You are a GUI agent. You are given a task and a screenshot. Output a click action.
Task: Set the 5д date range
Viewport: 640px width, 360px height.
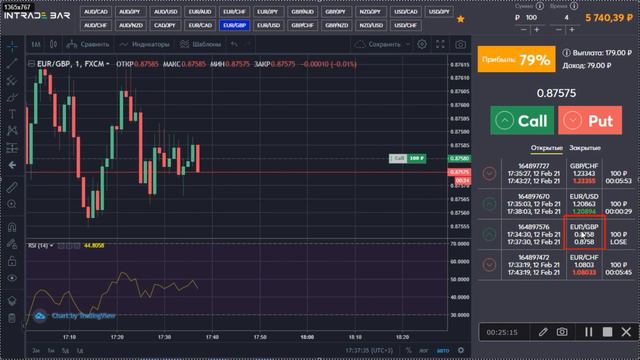point(65,350)
